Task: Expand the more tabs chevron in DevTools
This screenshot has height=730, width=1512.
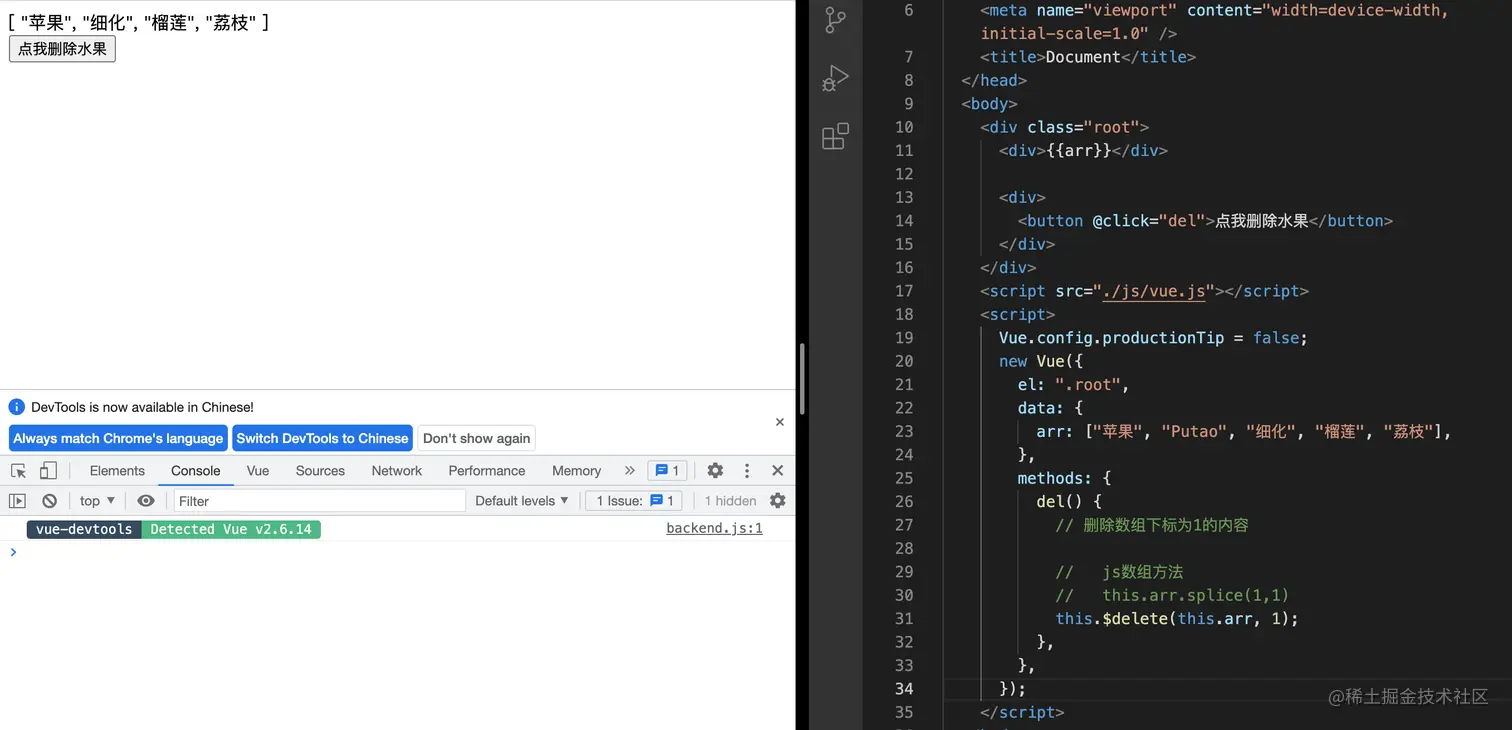Action: pos(629,471)
